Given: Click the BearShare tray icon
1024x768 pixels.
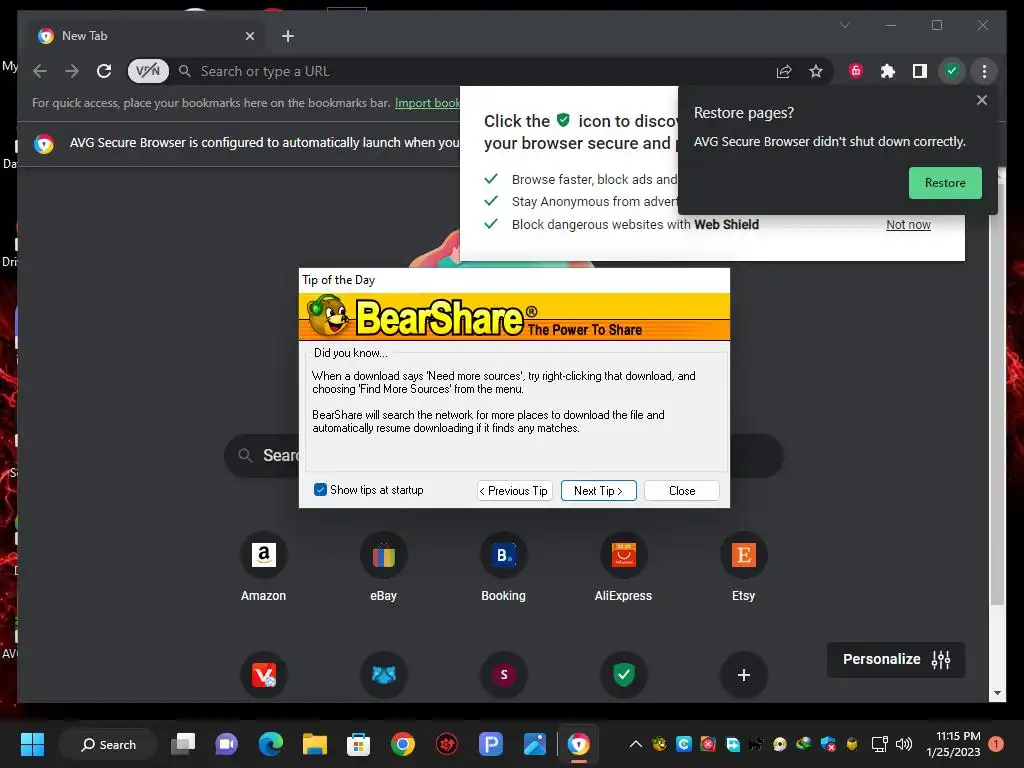Looking at the screenshot, I should coord(659,744).
